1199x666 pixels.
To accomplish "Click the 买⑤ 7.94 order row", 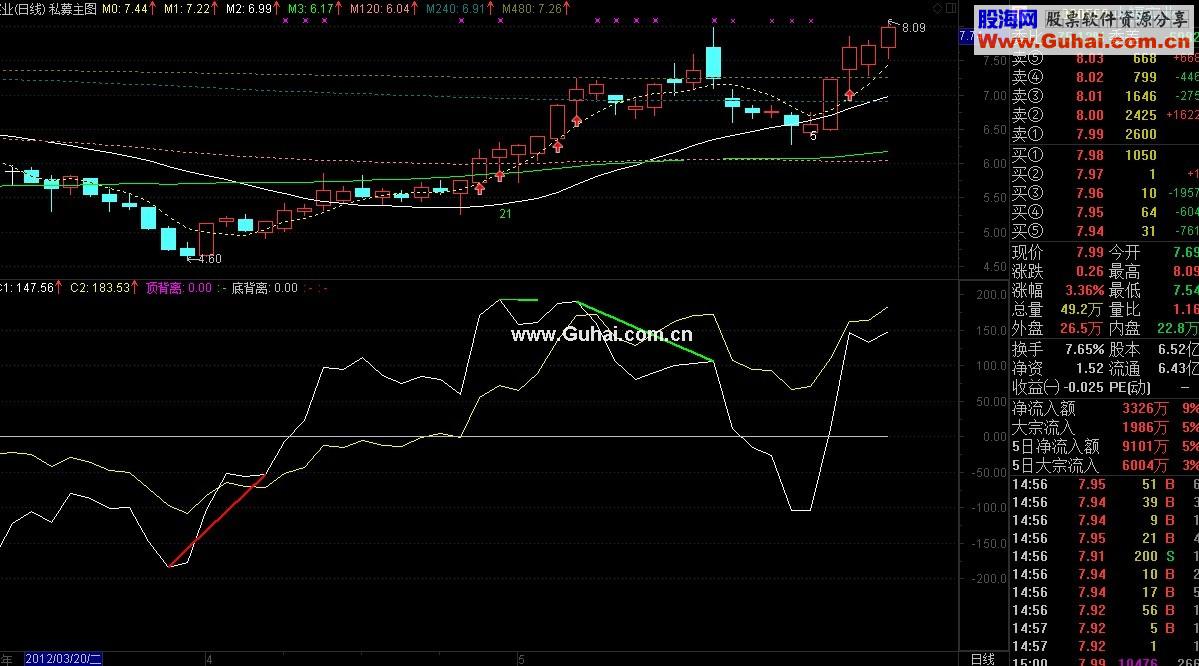I will tap(1104, 231).
